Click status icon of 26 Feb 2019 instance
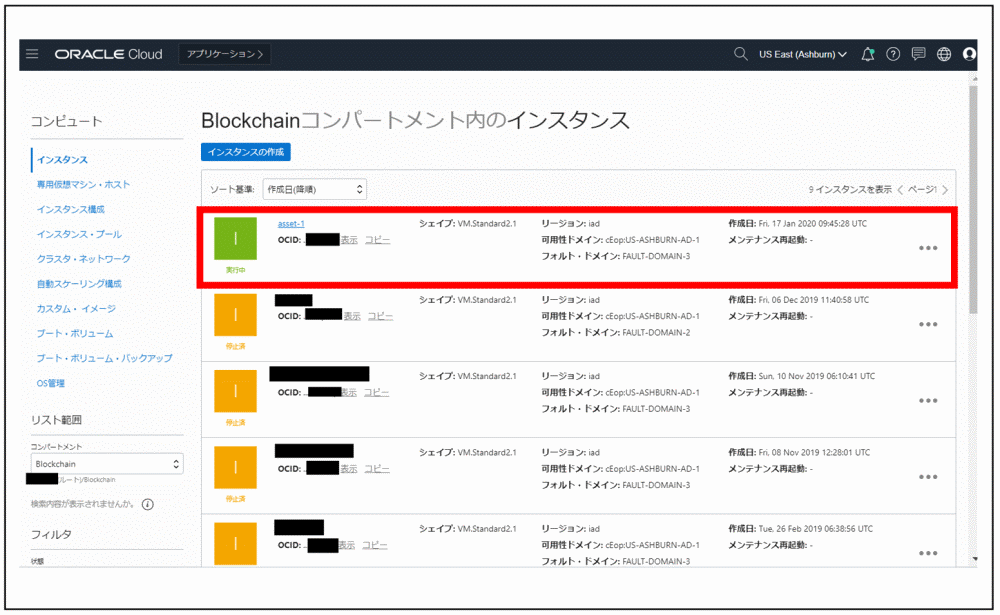 (235, 544)
